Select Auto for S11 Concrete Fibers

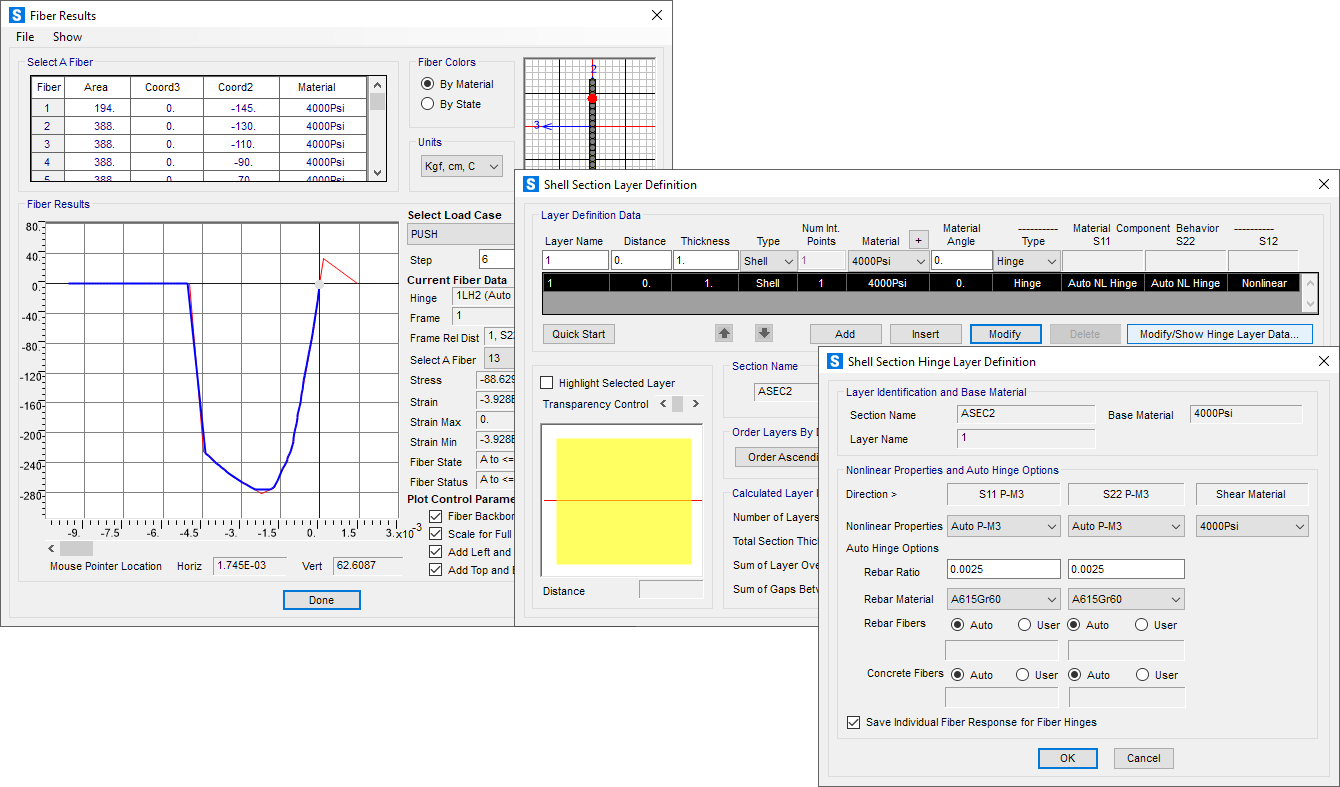point(958,675)
